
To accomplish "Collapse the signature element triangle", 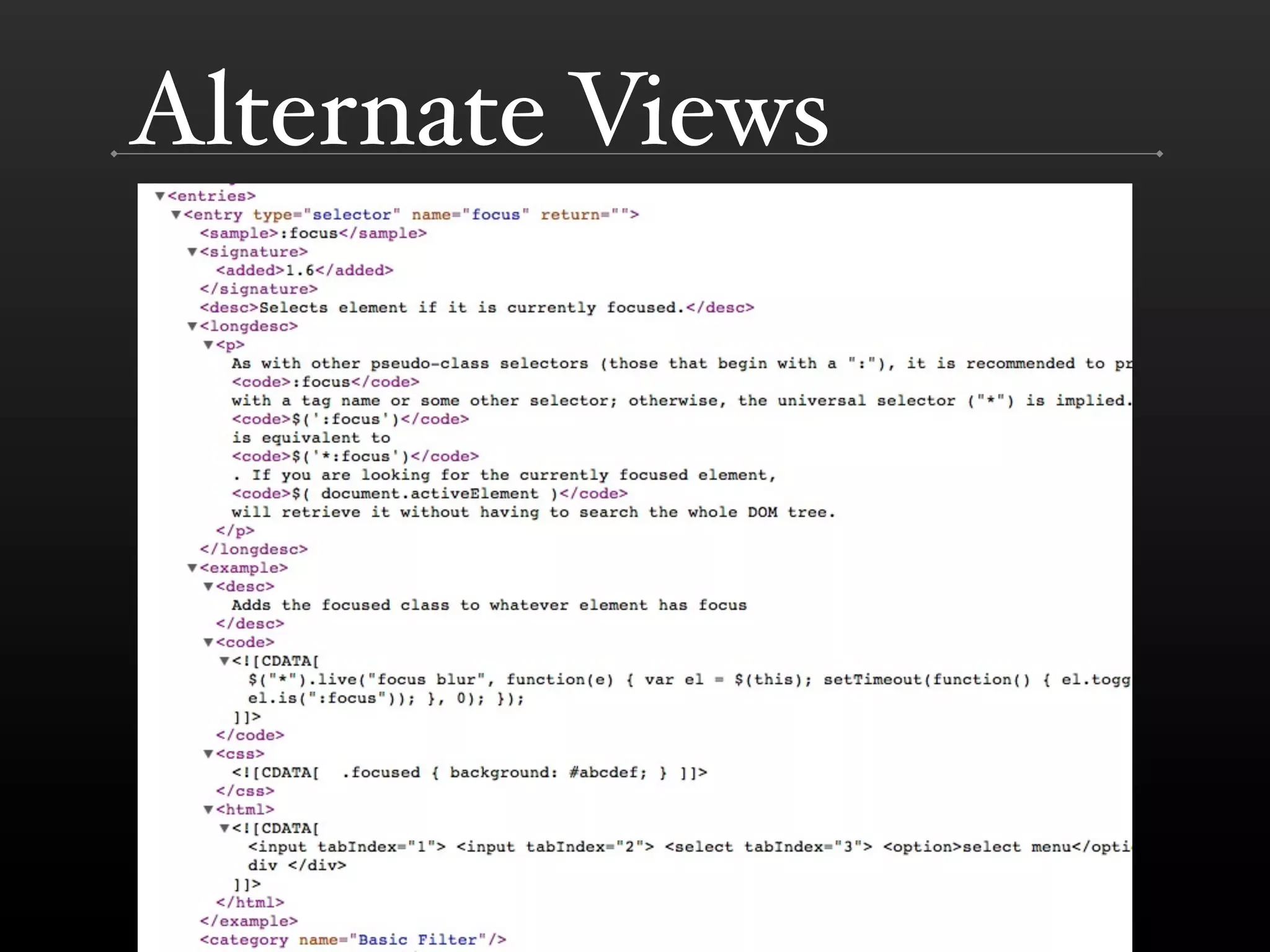I will (x=192, y=252).
